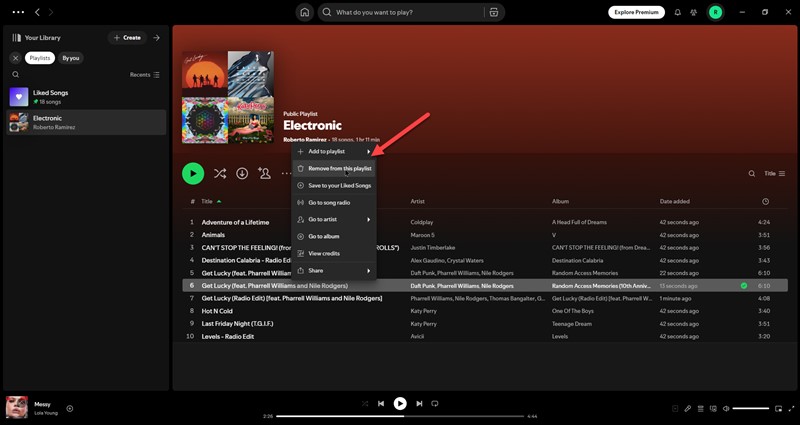The height and width of the screenshot is (425, 800).
Task: Play the Electronic playlist green button
Action: coord(193,173)
